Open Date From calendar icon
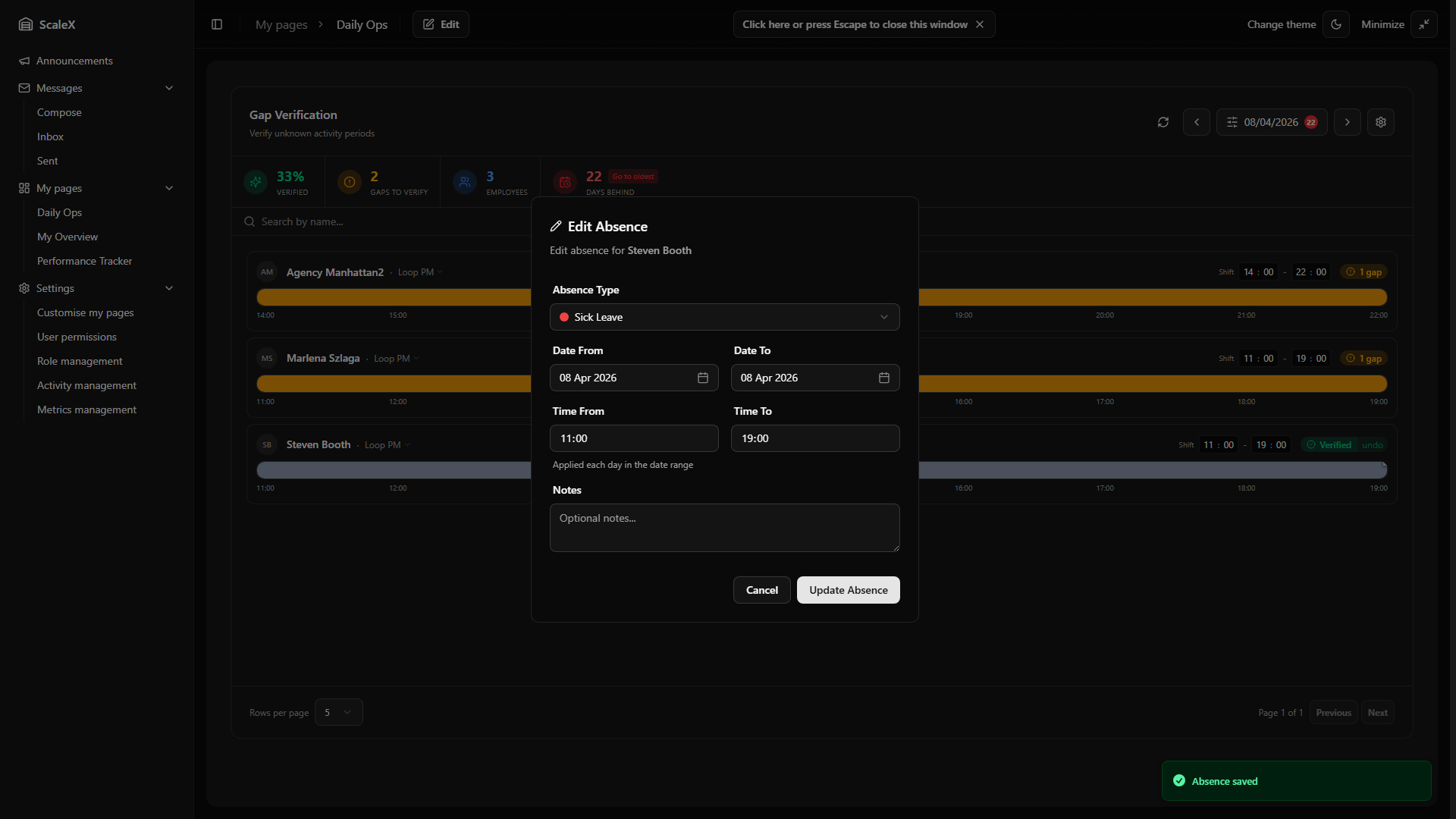This screenshot has width=1456, height=819. [702, 378]
